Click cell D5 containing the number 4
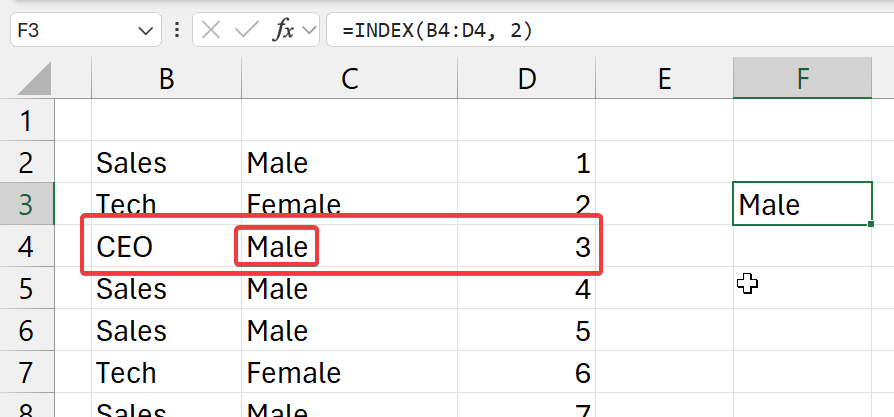 pos(527,289)
